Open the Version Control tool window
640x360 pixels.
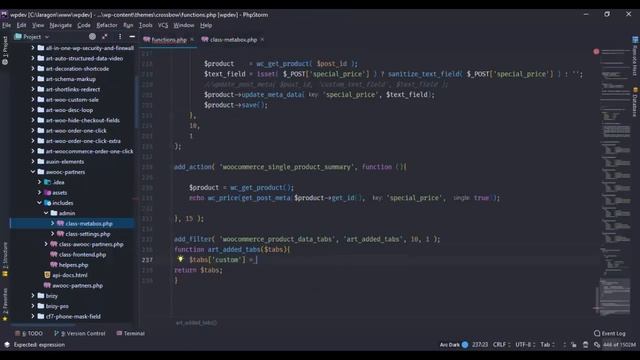pyautogui.click(x=80, y=333)
